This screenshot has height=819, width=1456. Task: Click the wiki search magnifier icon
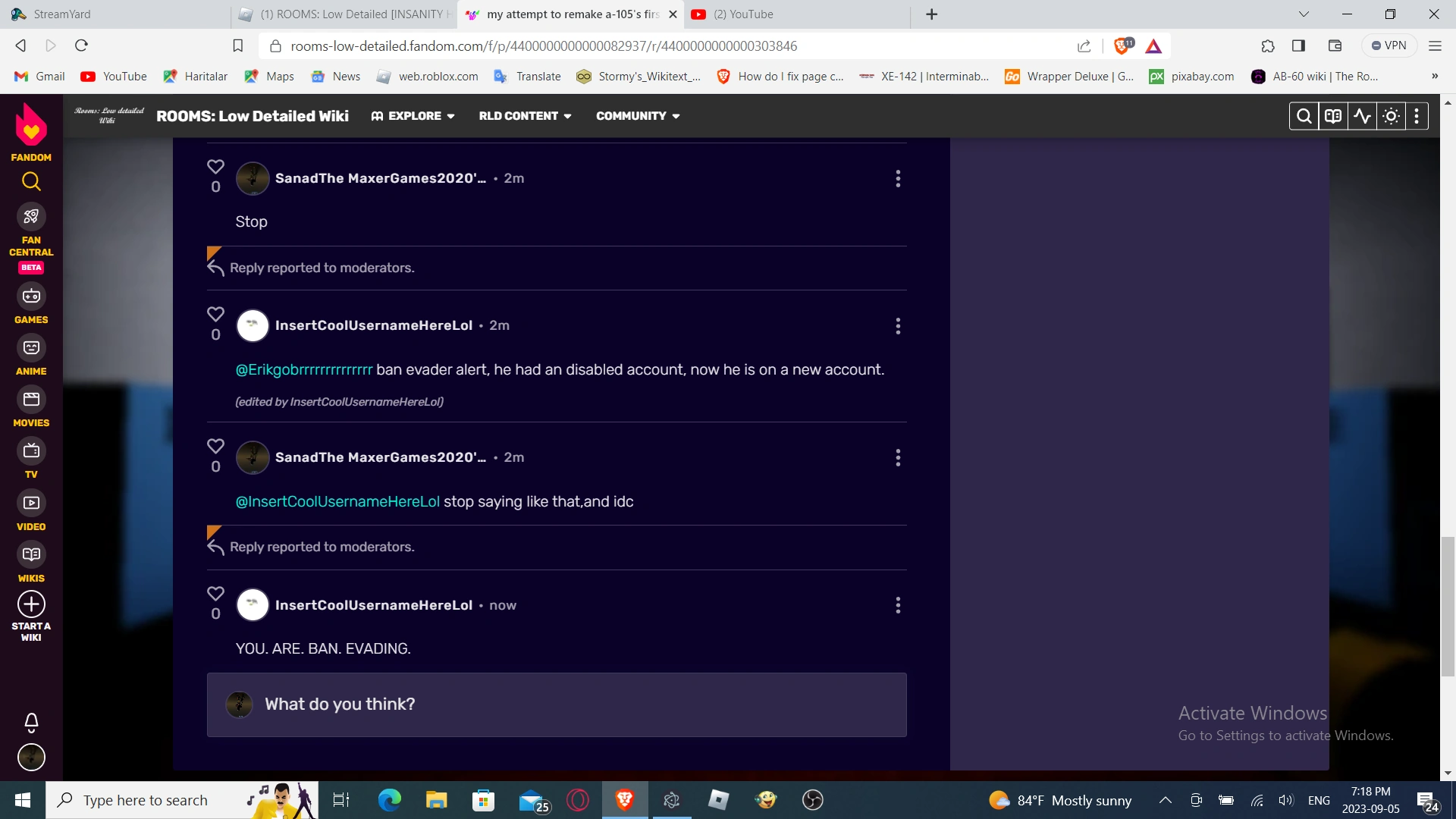pos(1304,116)
